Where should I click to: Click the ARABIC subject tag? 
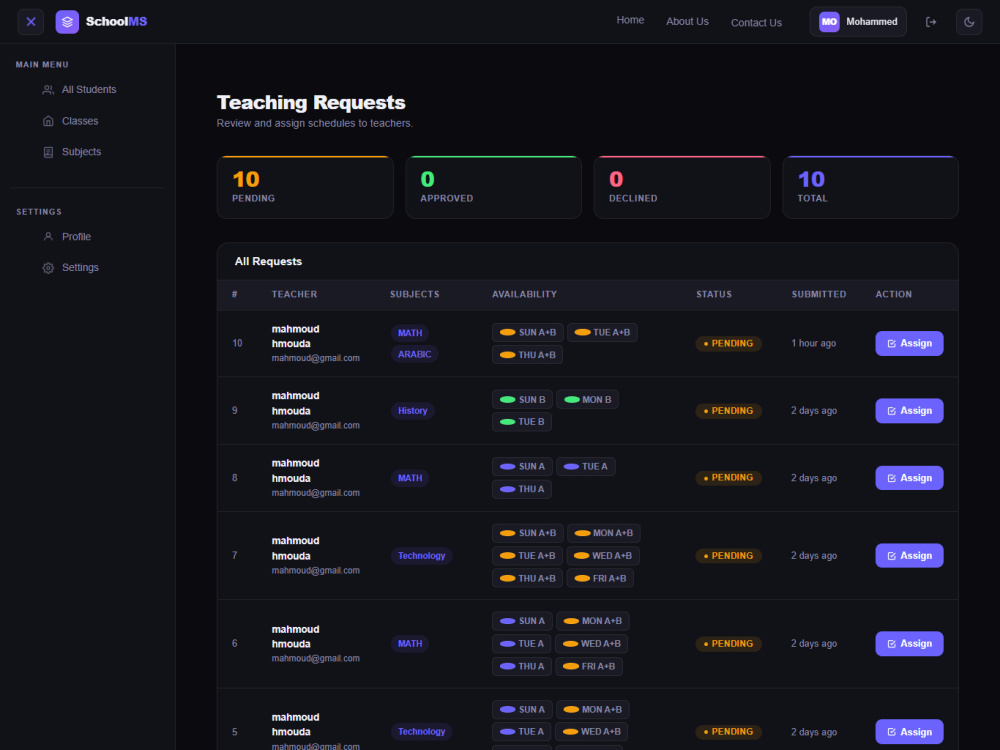pos(415,355)
